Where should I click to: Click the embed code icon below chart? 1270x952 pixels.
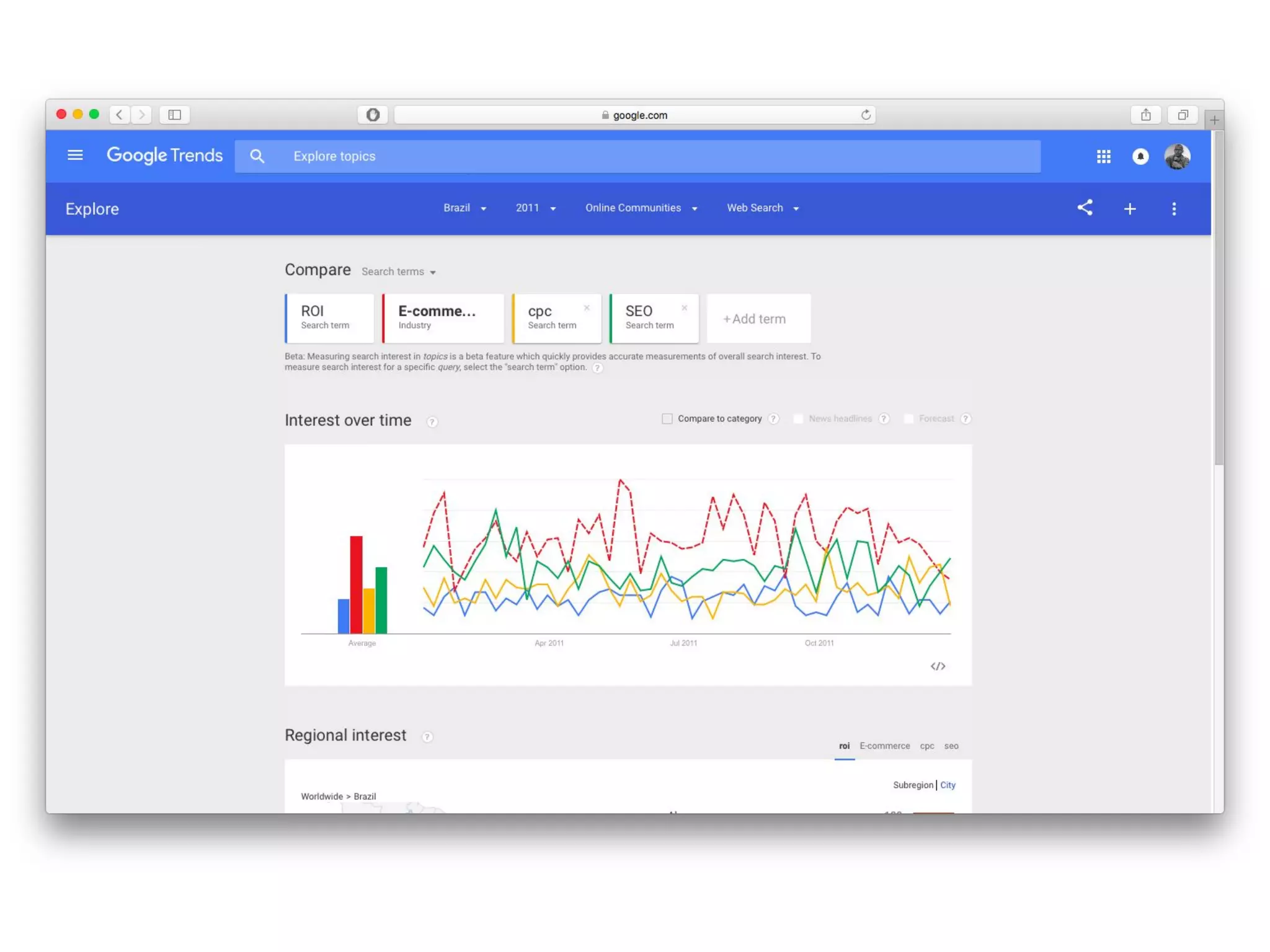pos(937,666)
